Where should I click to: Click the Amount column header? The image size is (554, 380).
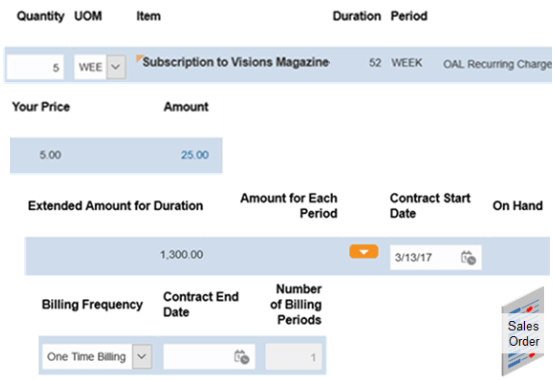(186, 107)
